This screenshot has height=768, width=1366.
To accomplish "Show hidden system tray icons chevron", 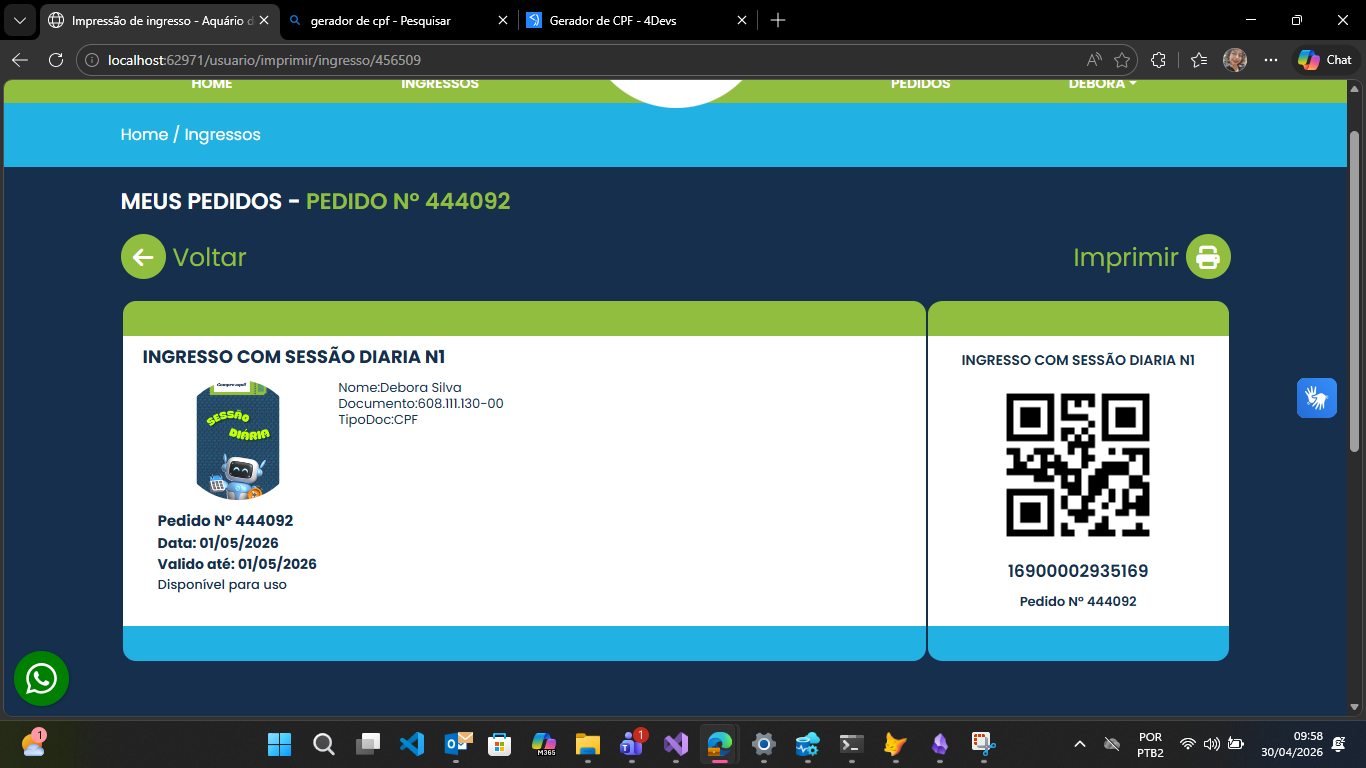I will (1080, 744).
